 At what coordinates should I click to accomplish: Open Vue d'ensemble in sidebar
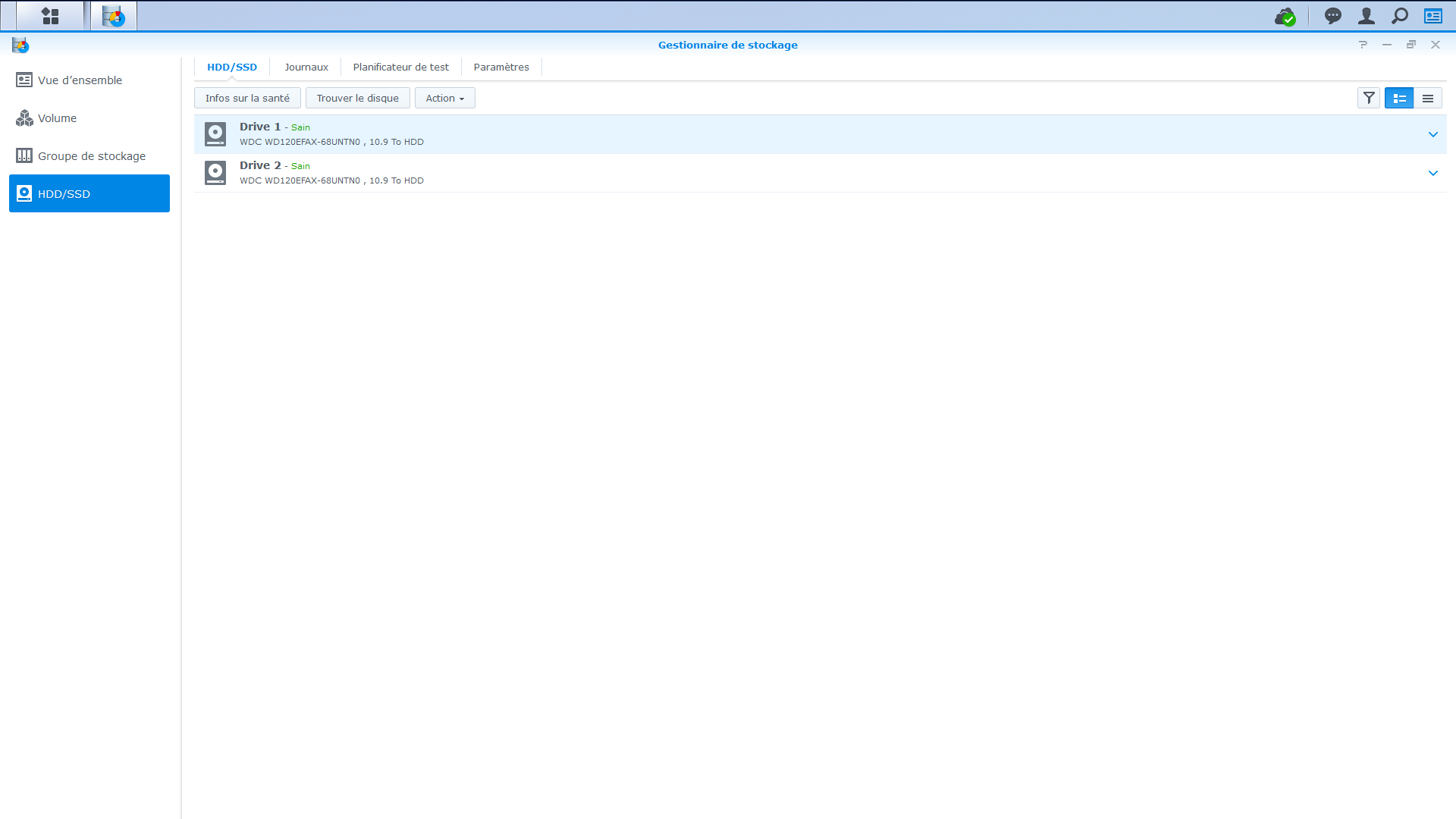tap(89, 80)
